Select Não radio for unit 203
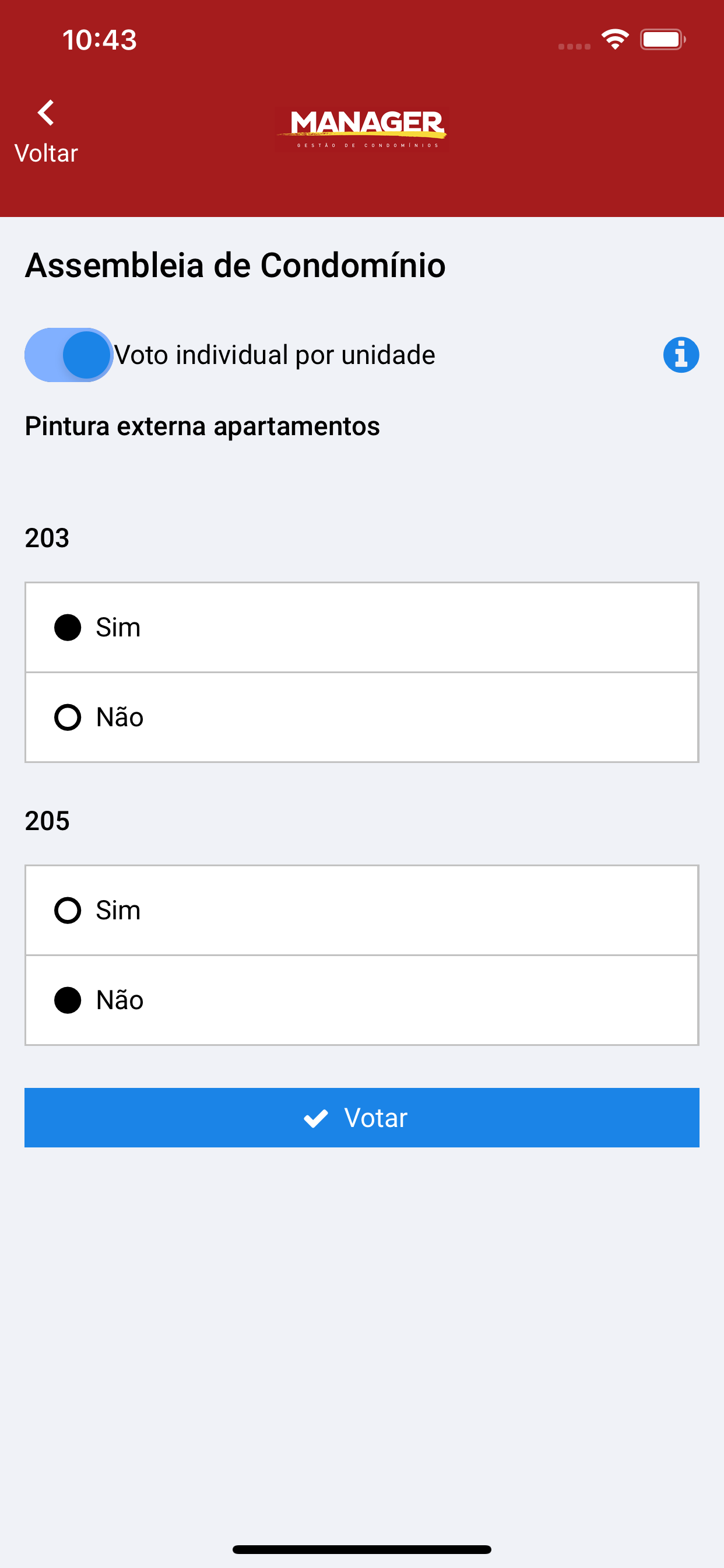This screenshot has width=724, height=1568. (68, 717)
